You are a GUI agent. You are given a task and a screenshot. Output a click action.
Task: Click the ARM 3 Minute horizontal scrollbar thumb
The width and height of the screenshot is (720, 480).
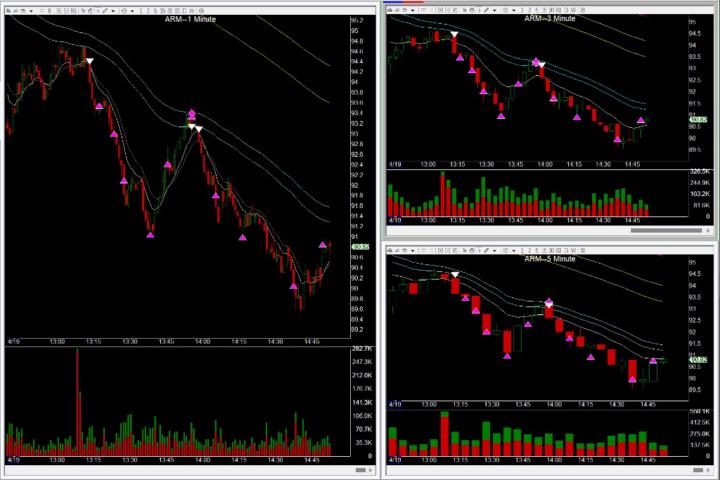point(666,230)
